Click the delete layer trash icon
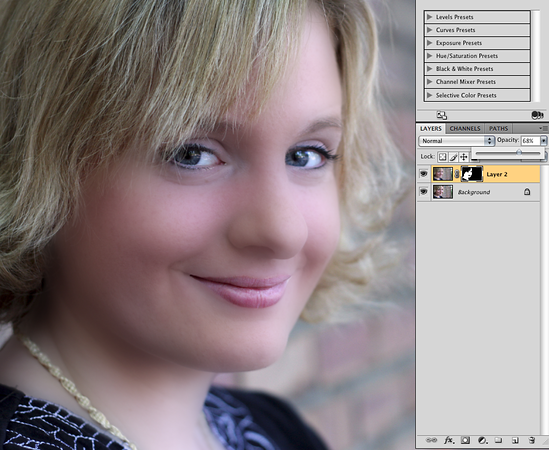The width and height of the screenshot is (549, 450). tap(531, 440)
